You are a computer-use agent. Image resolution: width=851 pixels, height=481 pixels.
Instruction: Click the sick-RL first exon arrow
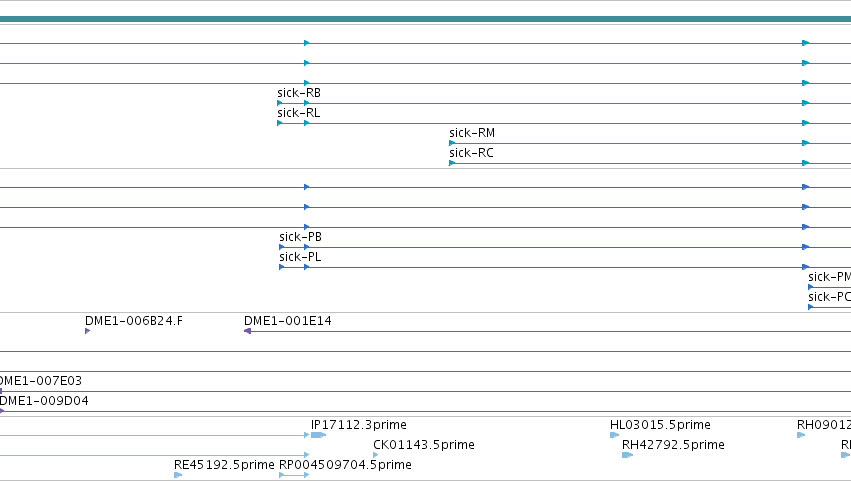[280, 123]
